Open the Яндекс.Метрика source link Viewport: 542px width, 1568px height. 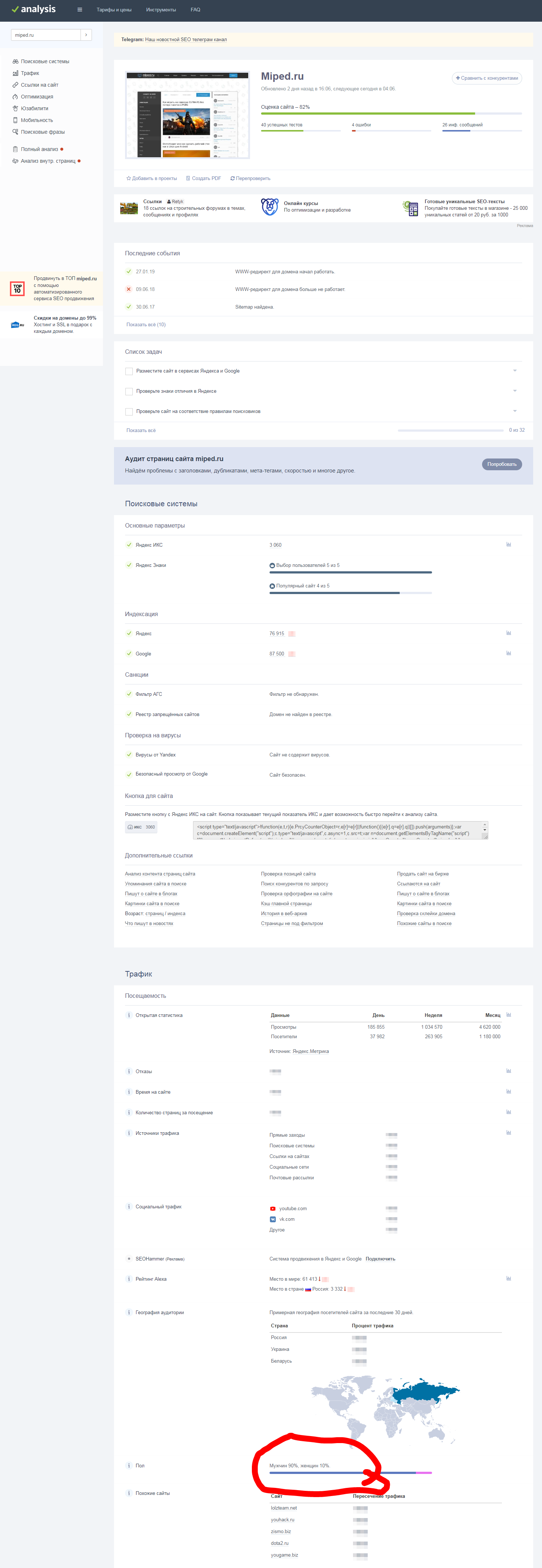311,1051
